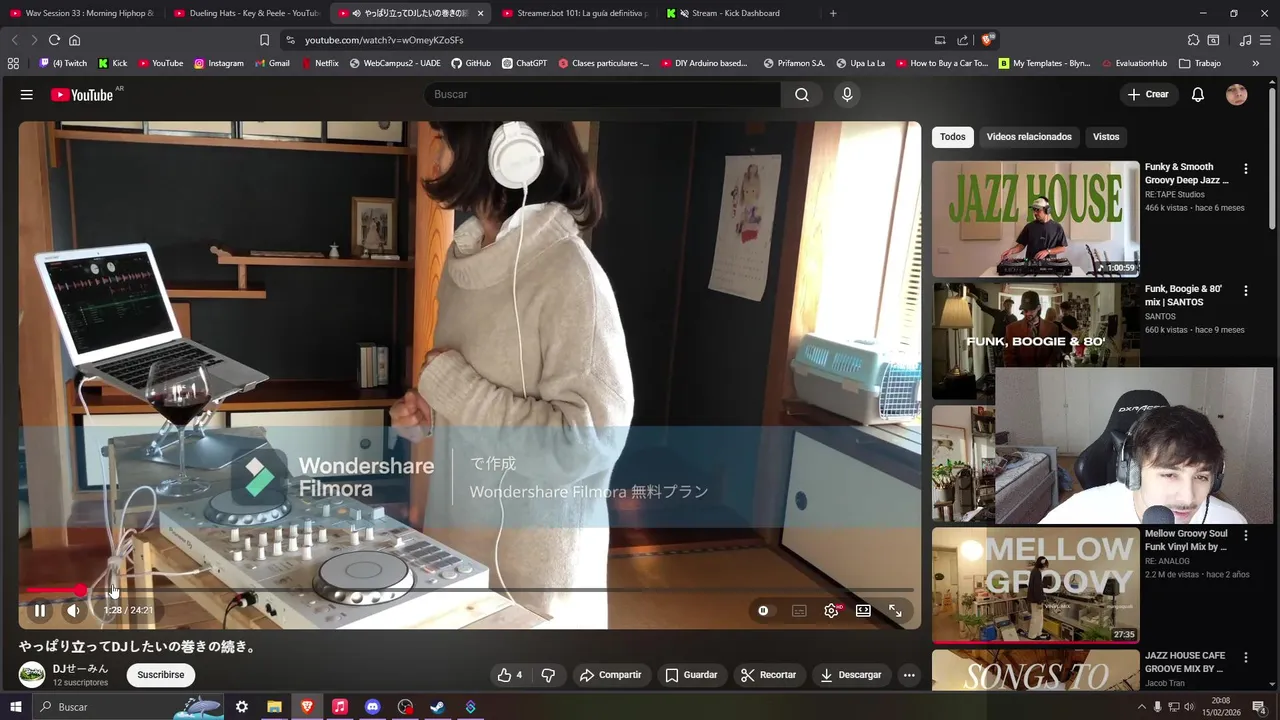The height and width of the screenshot is (720, 1280).
Task: Go to the YouTube home logo
Action: click(x=82, y=94)
